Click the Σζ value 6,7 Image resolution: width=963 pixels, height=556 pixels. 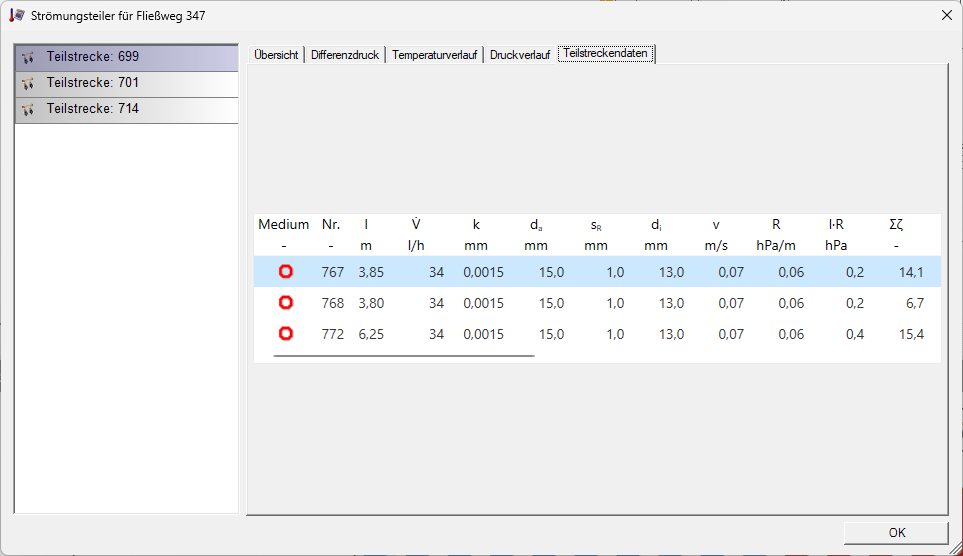(x=915, y=303)
